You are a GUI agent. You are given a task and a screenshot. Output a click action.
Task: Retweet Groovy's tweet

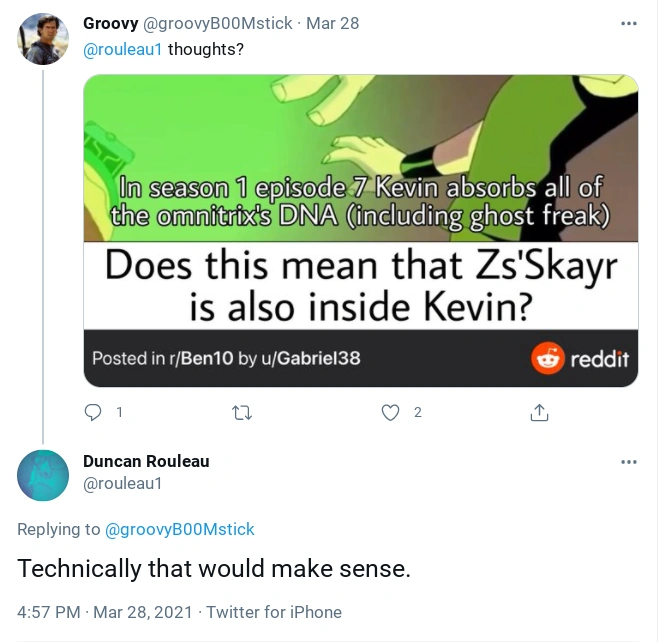point(241,412)
